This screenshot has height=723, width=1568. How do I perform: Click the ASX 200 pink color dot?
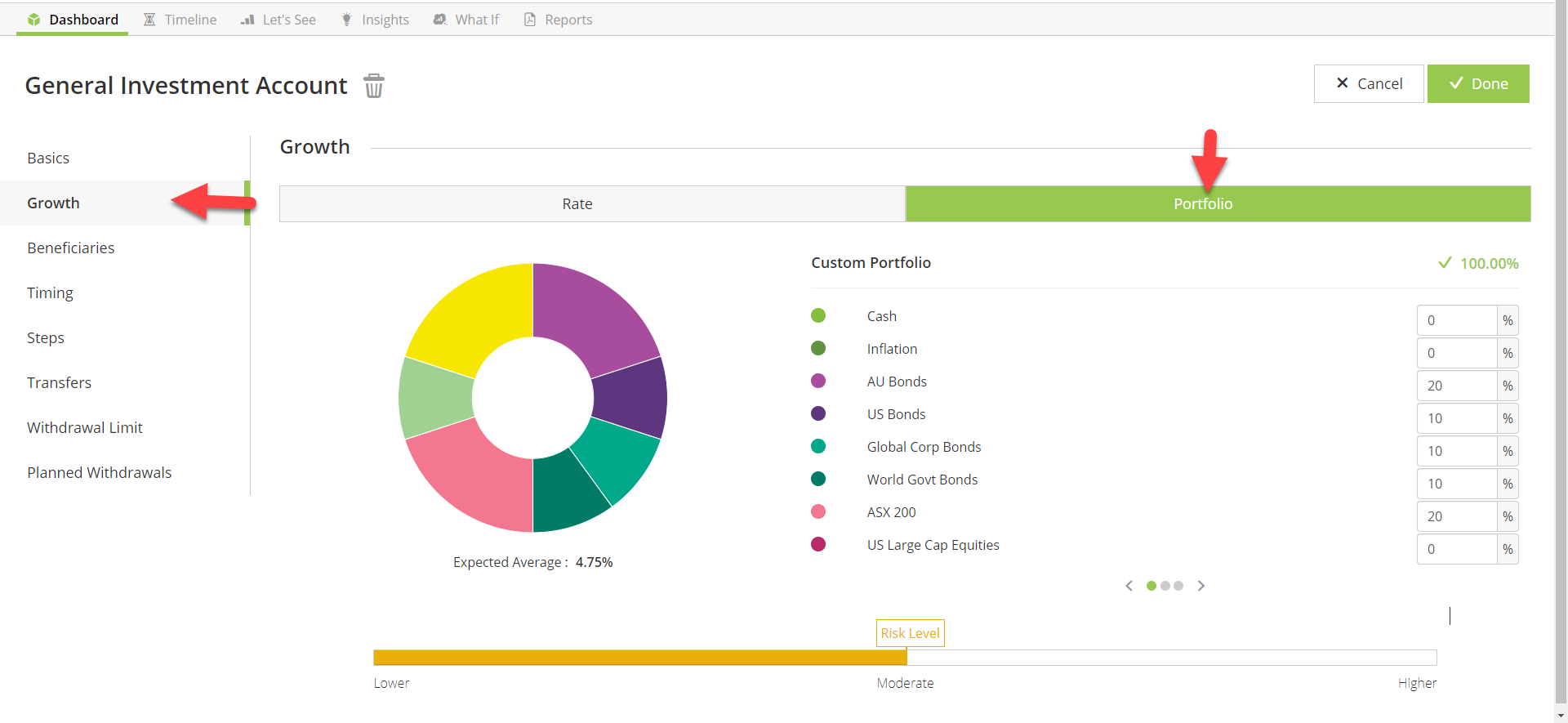pyautogui.click(x=818, y=511)
